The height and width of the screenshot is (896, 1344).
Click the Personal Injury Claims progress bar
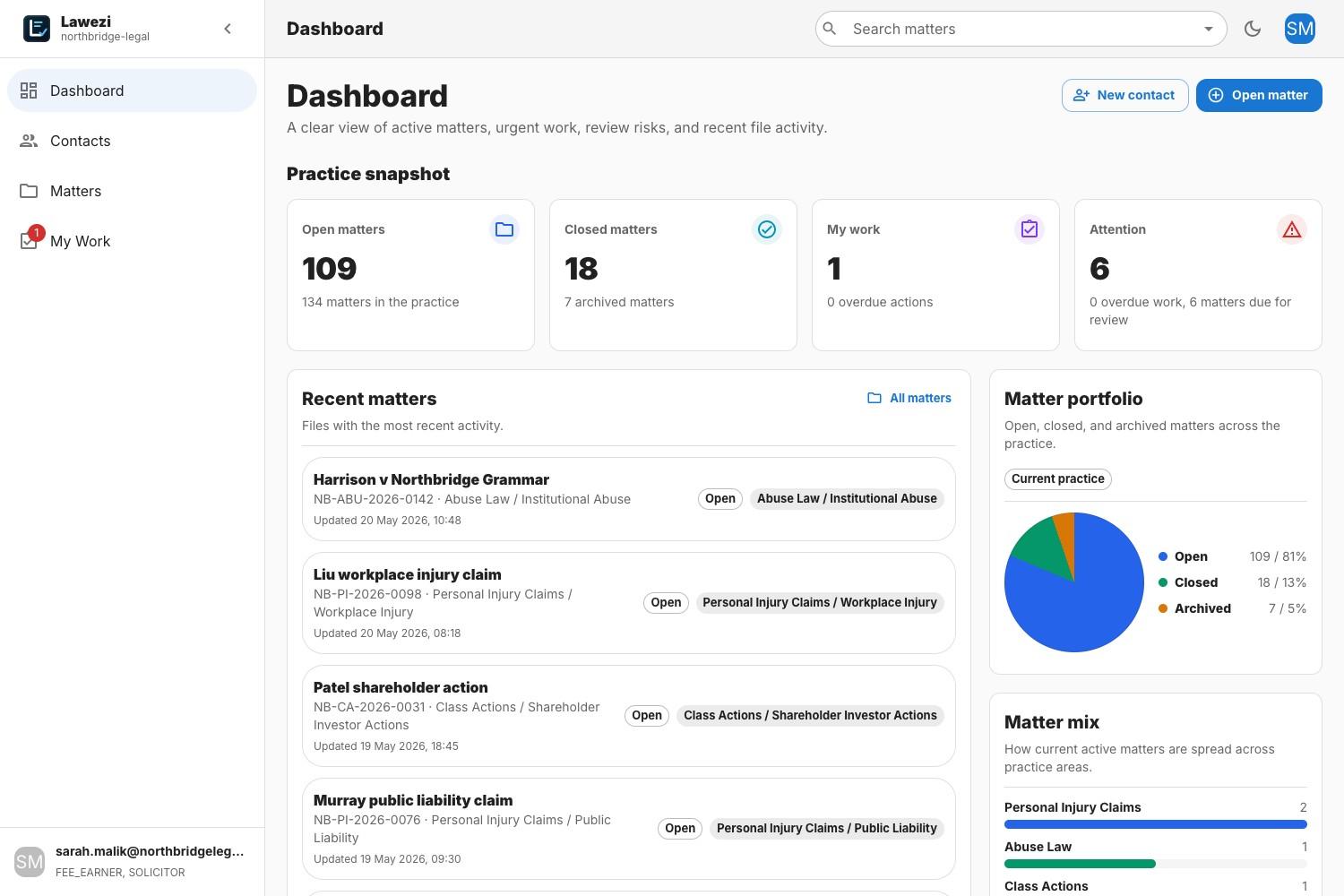point(1156,824)
